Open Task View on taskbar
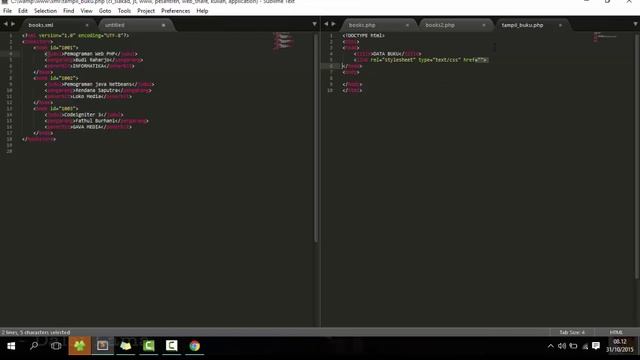Viewport: 640px width, 360px height. point(56,346)
